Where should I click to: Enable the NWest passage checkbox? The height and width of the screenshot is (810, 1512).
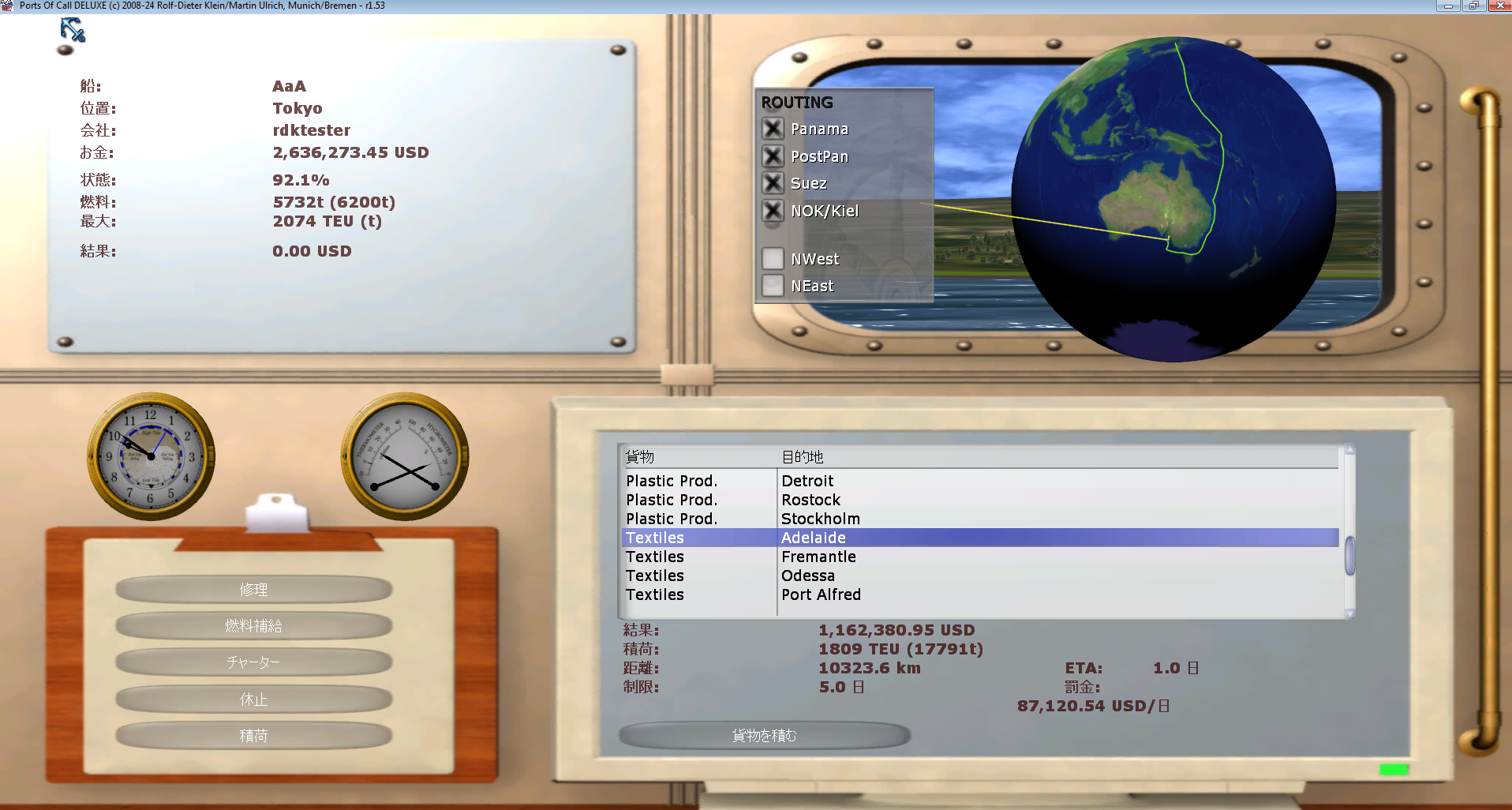pyautogui.click(x=773, y=258)
